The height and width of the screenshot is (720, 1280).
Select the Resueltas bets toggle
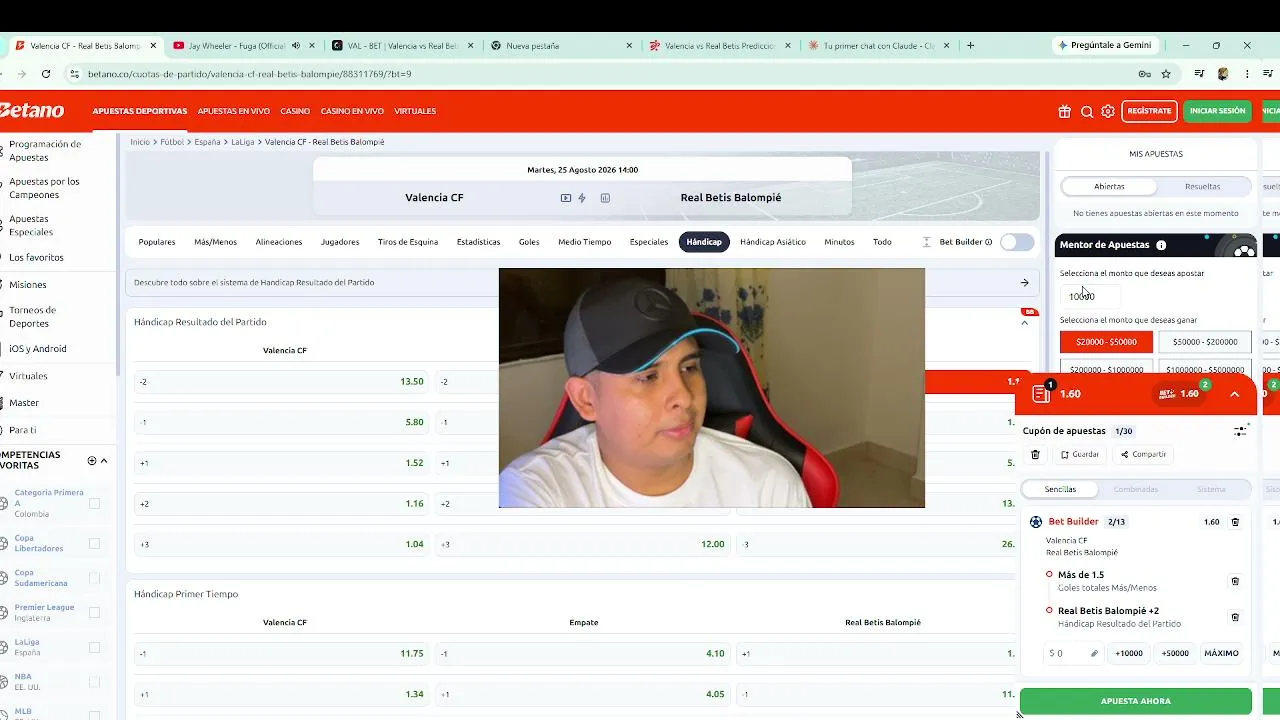pos(1202,187)
